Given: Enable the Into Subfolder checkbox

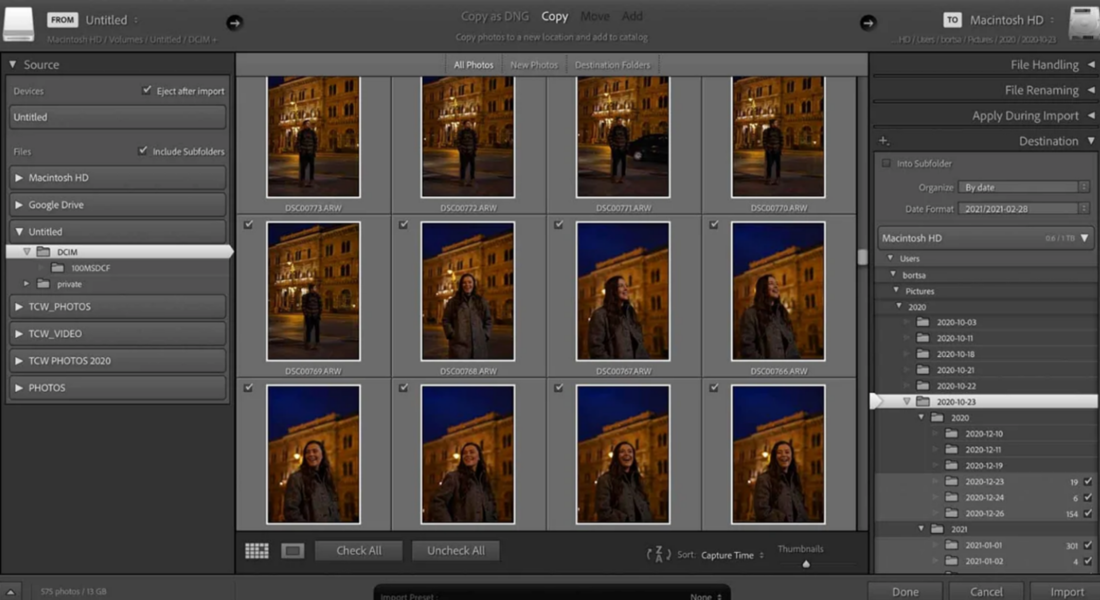Looking at the screenshot, I should pyautogui.click(x=886, y=163).
